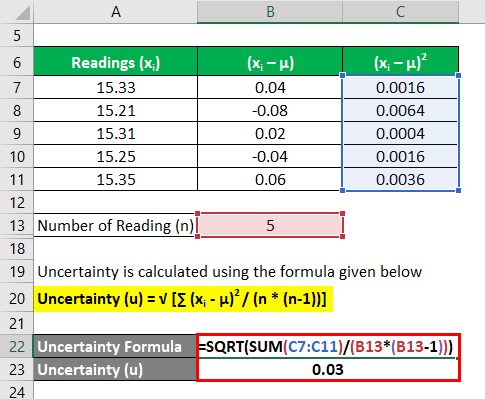The height and width of the screenshot is (399, 485).
Task: Select squared value 0.0016 in row 7
Action: (401, 87)
